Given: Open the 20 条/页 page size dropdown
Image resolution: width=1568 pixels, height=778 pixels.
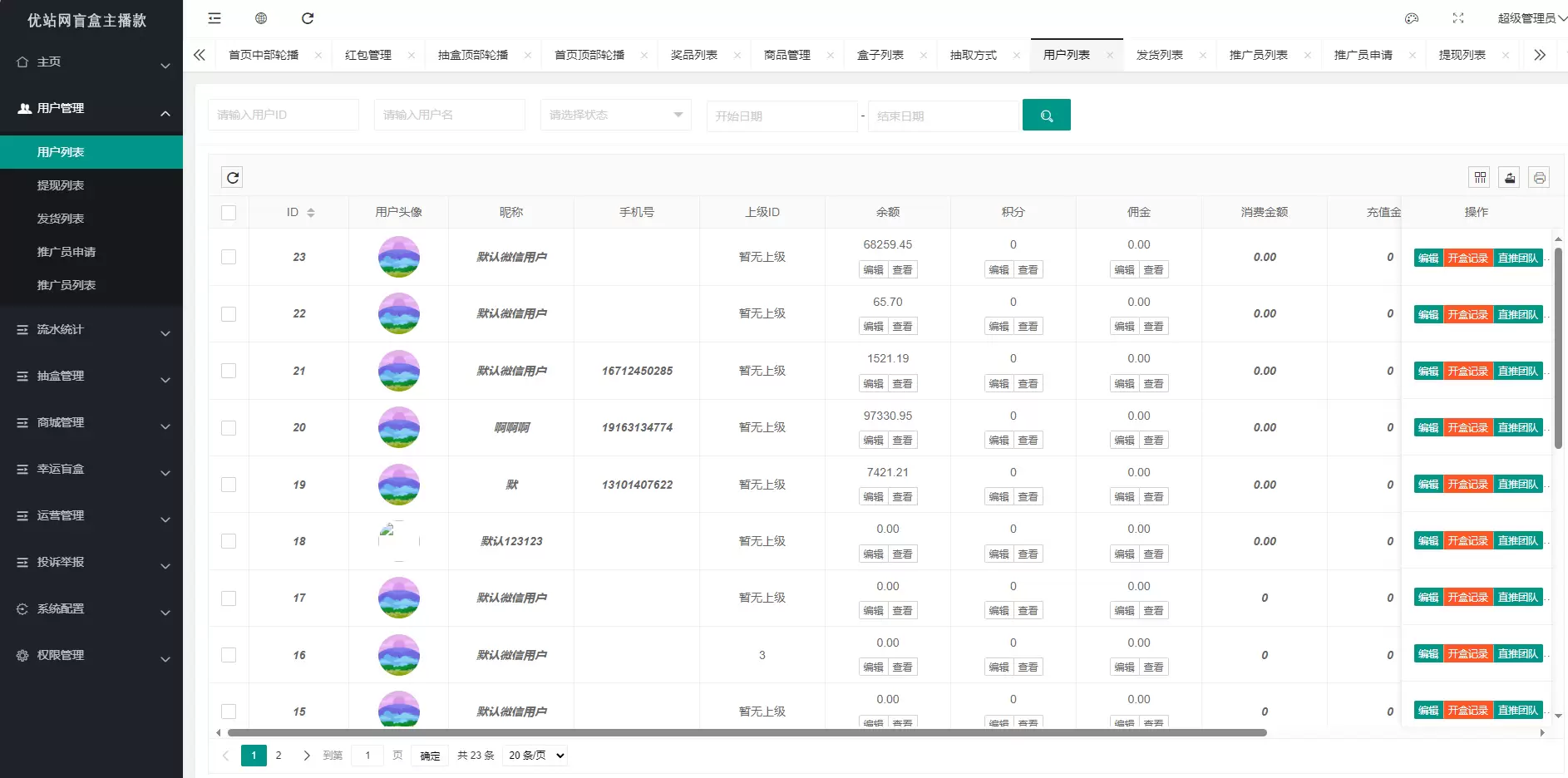Looking at the screenshot, I should pos(536,756).
